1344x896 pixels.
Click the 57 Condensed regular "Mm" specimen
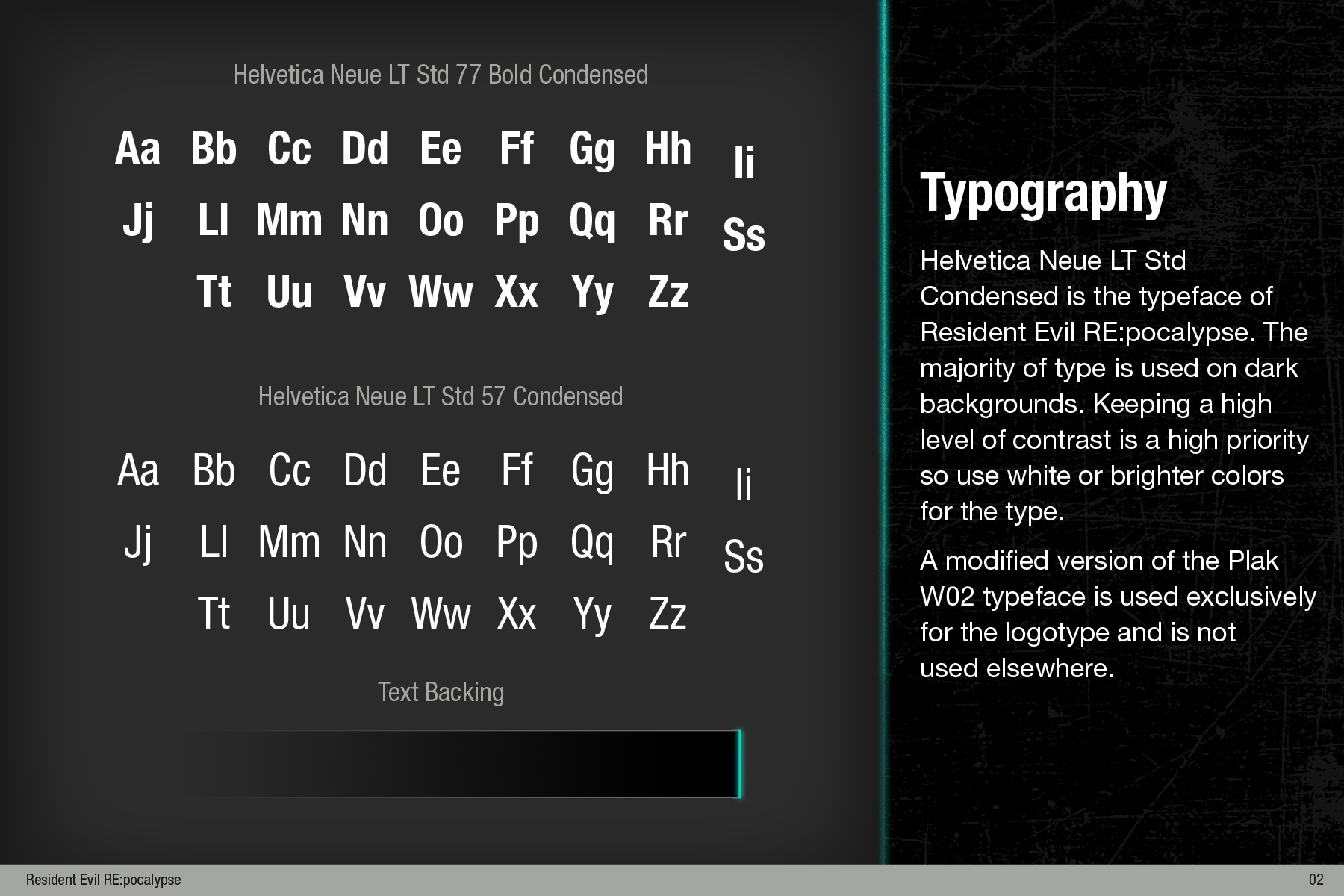(x=289, y=542)
